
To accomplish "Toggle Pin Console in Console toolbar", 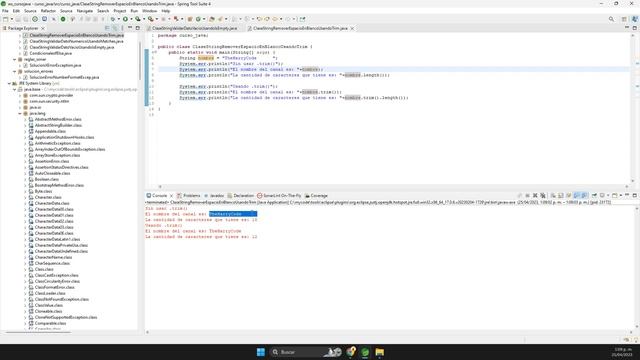I will [594, 196].
